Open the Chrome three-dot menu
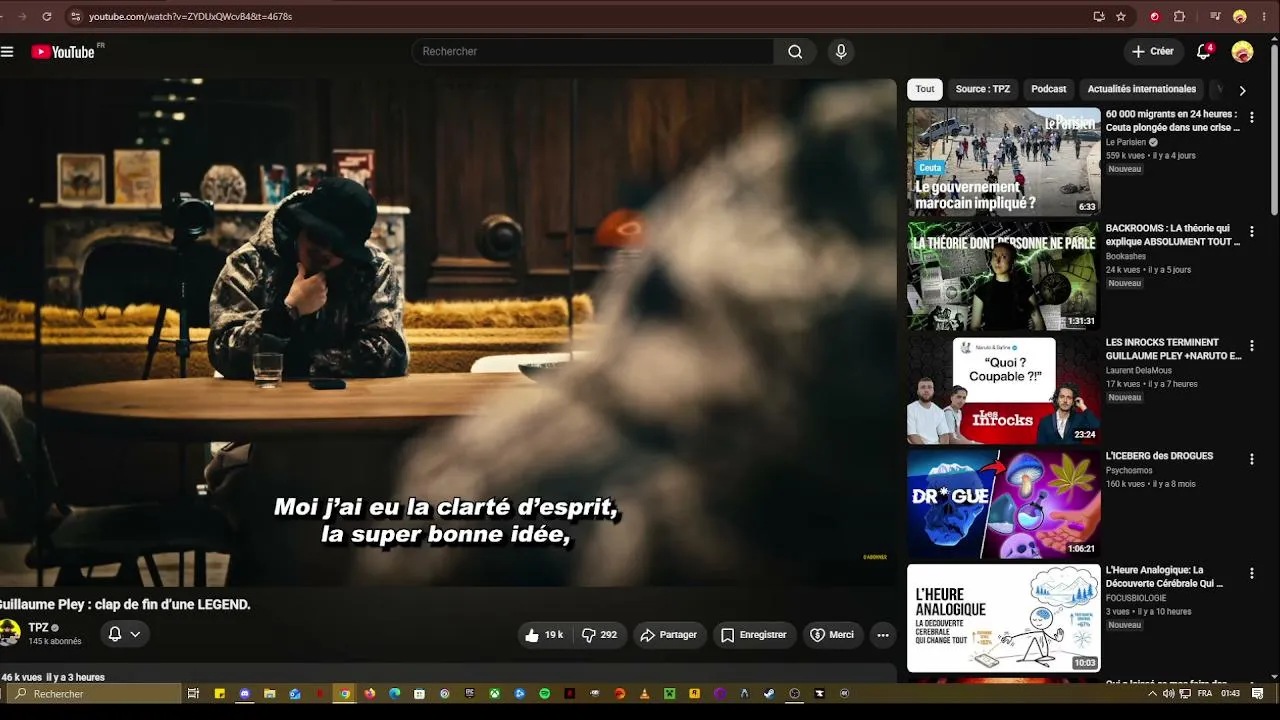The height and width of the screenshot is (720, 1280). click(1264, 16)
